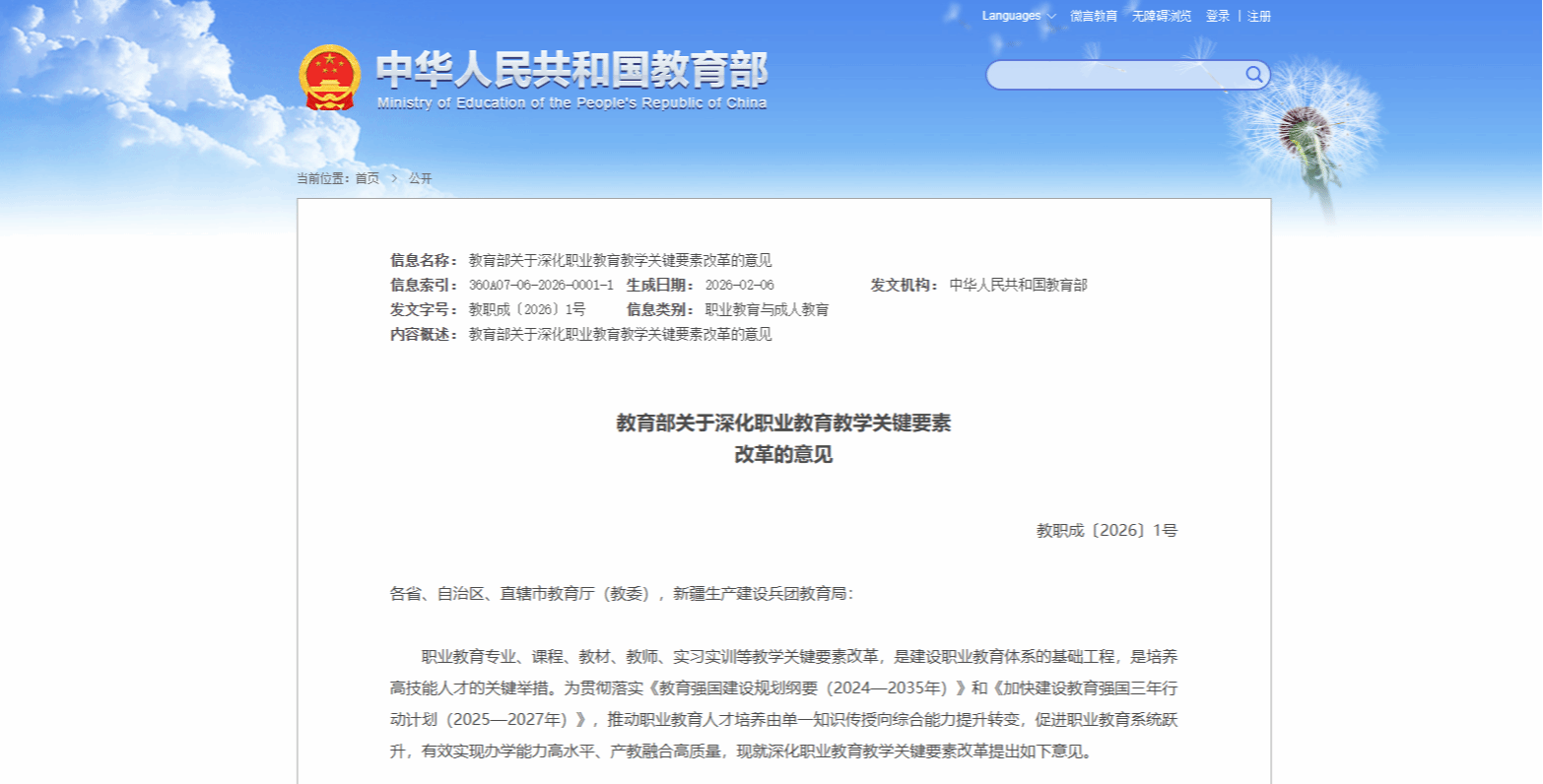Click the national emblem logo
Image resolution: width=1543 pixels, height=784 pixels.
point(330,77)
